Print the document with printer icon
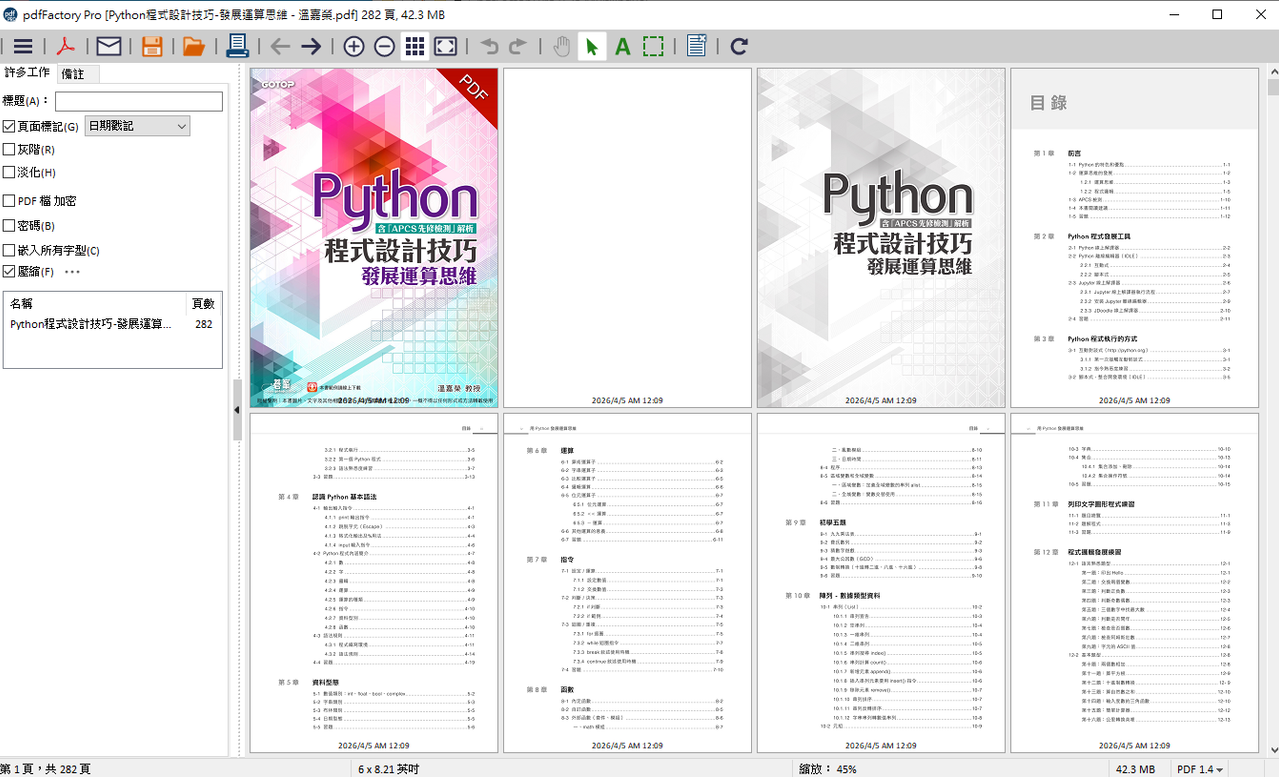The image size is (1279, 777). 237,46
